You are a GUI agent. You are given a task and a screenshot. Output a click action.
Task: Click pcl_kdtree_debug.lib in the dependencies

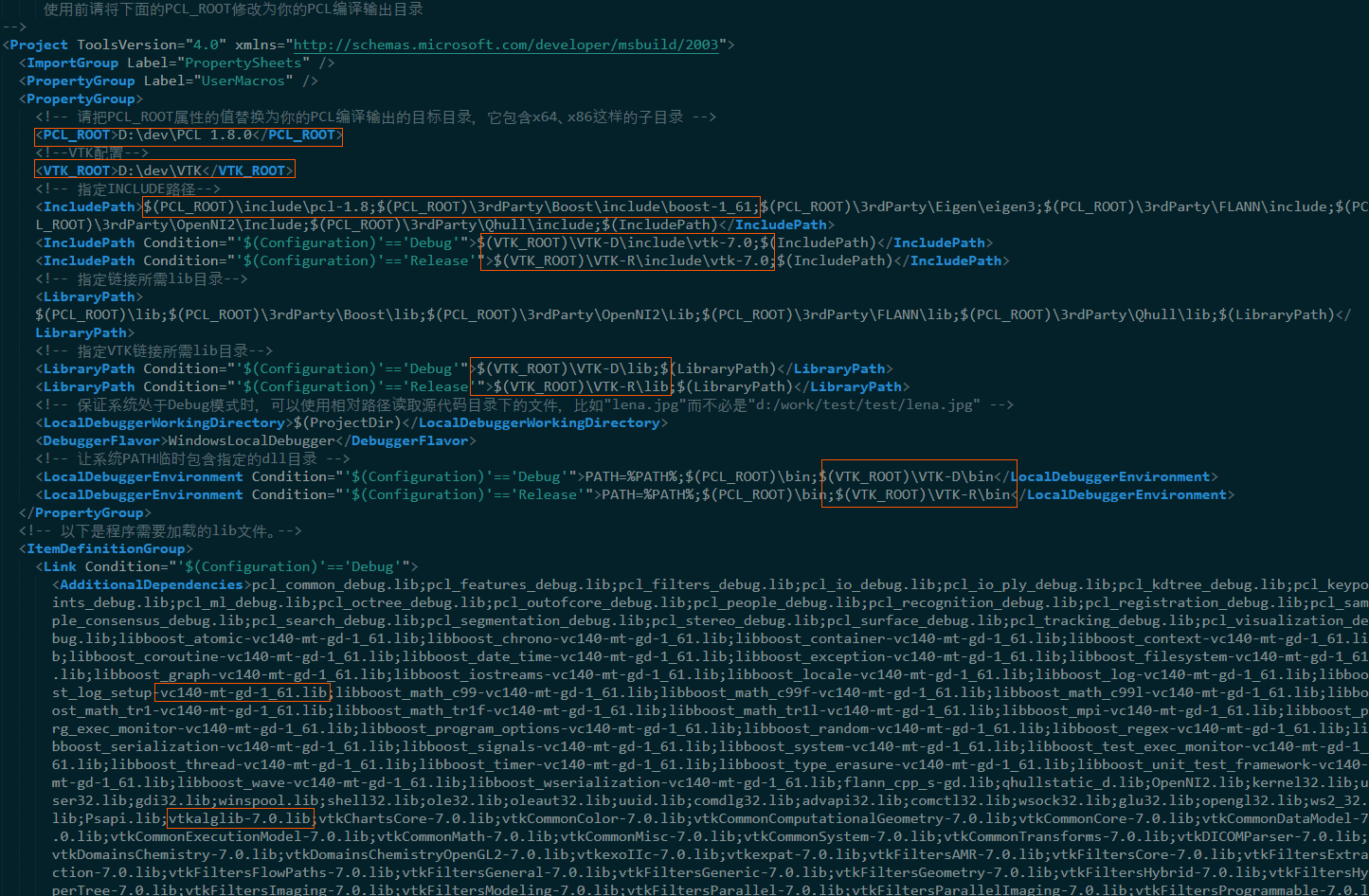pyautogui.click(x=1201, y=584)
